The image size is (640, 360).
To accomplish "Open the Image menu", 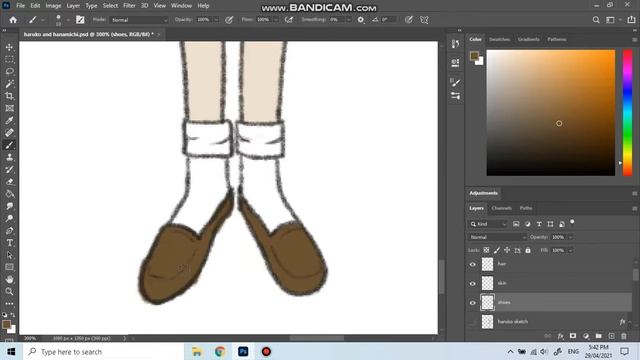I will [53, 6].
